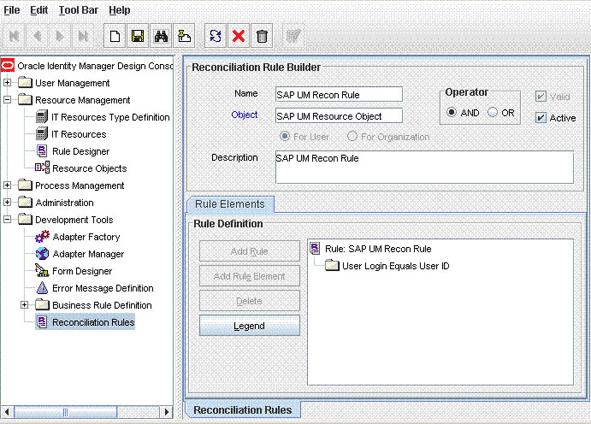Collapse the Resource Management node
This screenshot has height=424, width=591.
[7, 100]
